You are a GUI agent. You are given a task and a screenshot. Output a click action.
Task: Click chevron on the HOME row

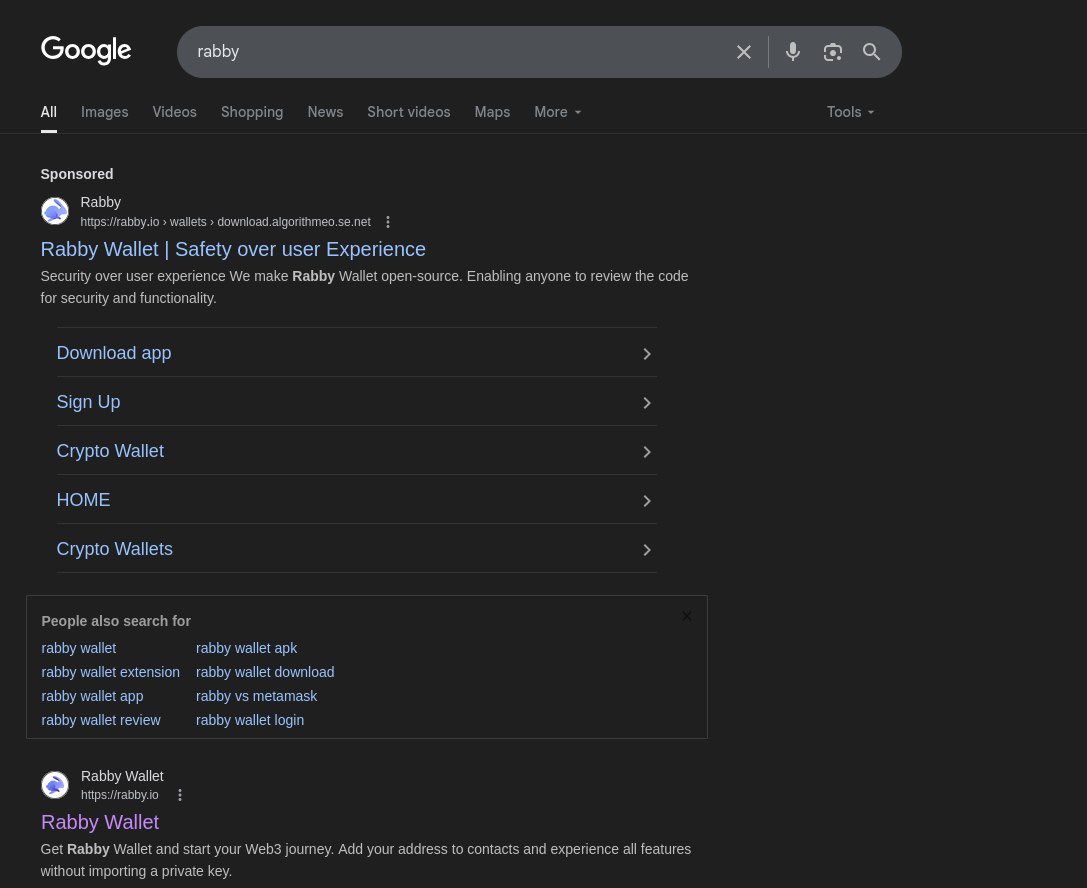(x=647, y=501)
